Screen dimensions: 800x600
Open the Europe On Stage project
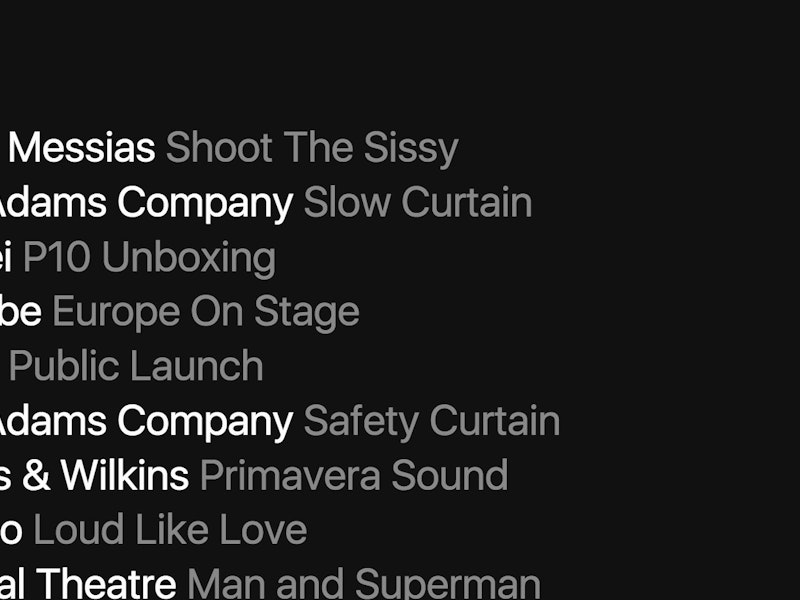click(205, 312)
